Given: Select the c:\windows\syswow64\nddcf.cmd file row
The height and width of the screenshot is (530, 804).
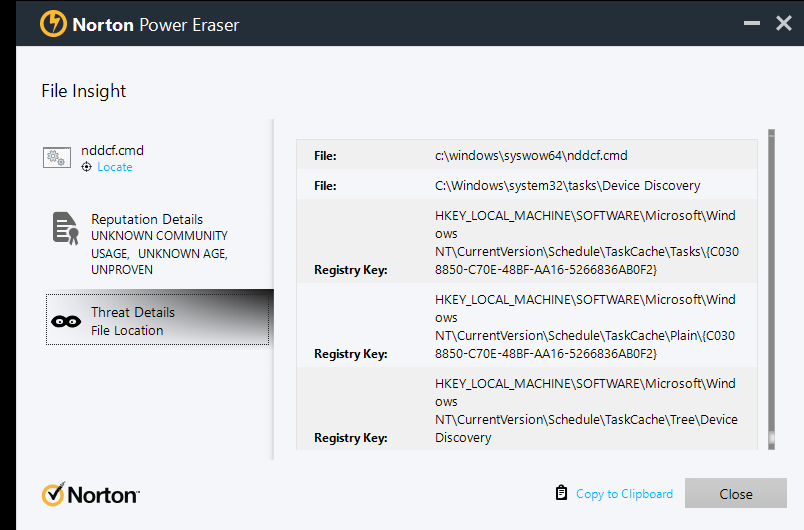Looking at the screenshot, I should pos(527,156).
